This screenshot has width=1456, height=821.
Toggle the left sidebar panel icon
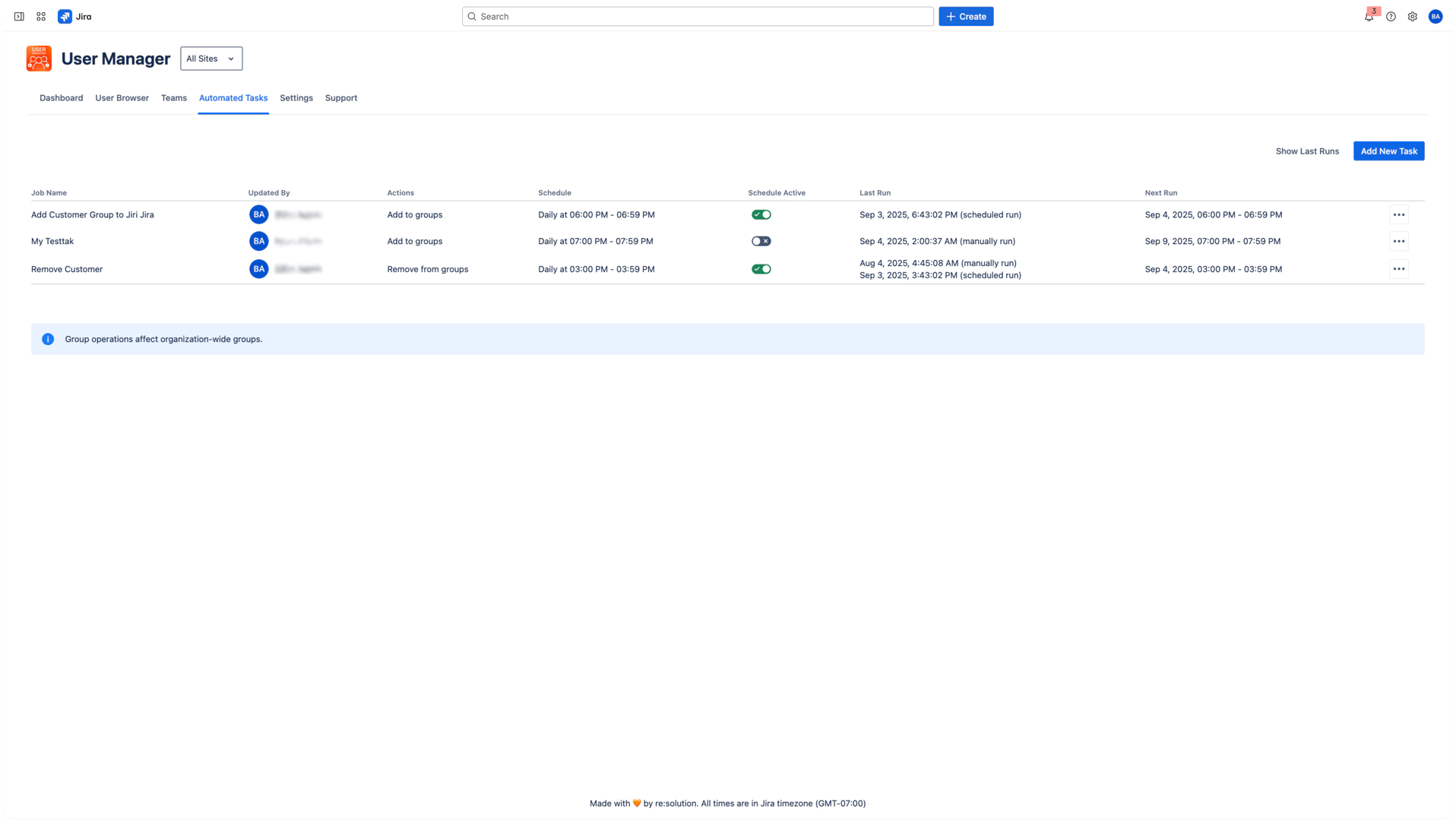click(20, 16)
